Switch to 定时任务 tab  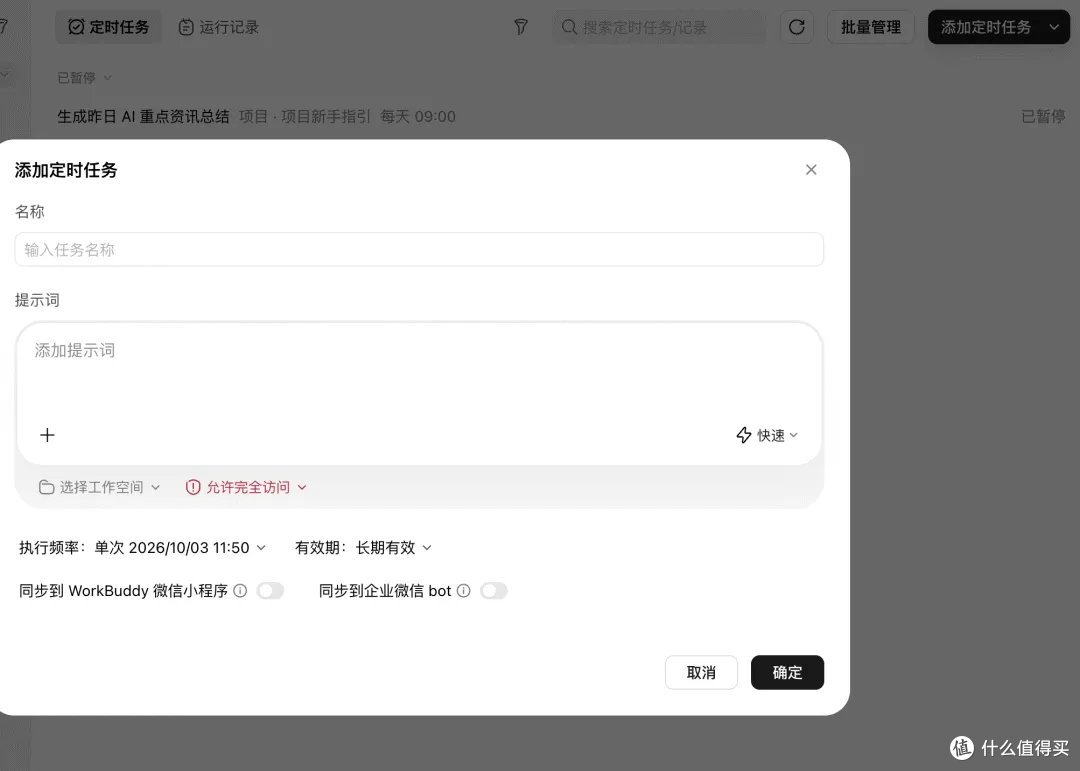pos(108,28)
